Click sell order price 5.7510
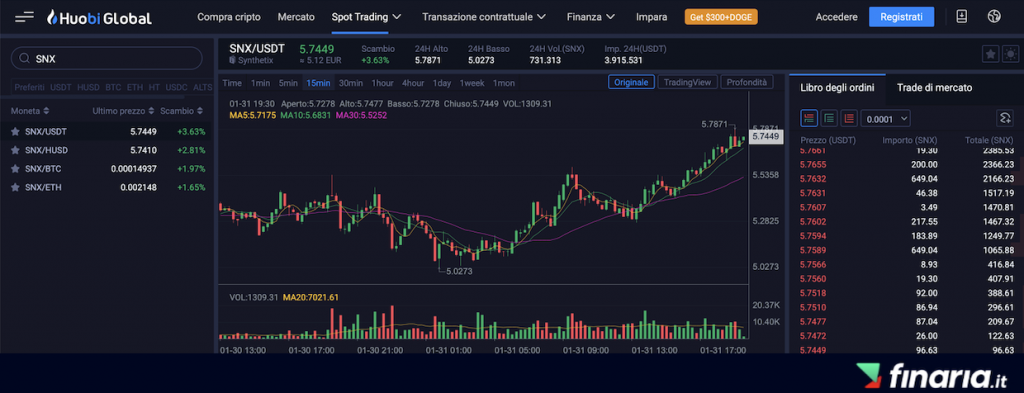The width and height of the screenshot is (1024, 393). 813,307
